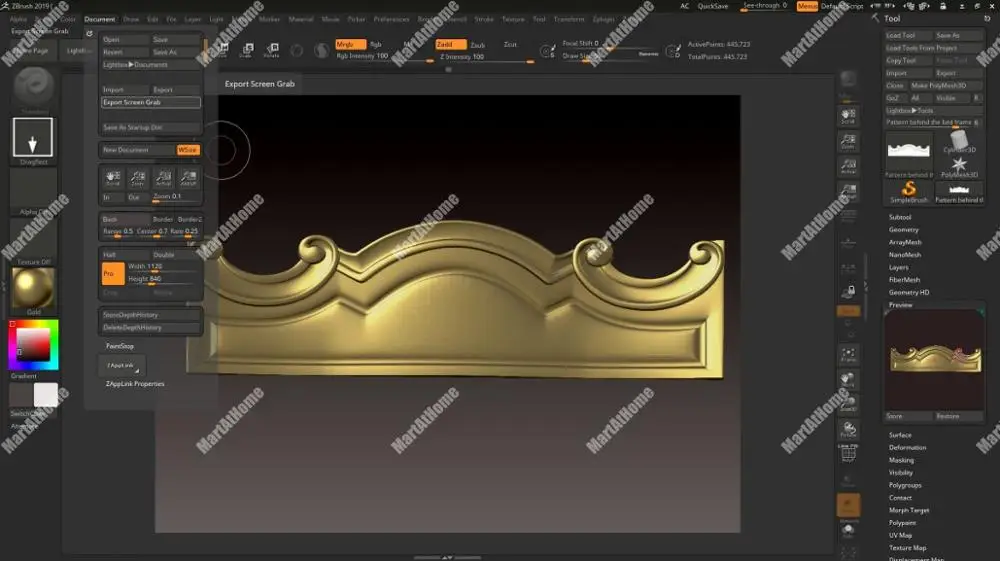
Task: Expand the Deformation section
Action: coord(907,447)
